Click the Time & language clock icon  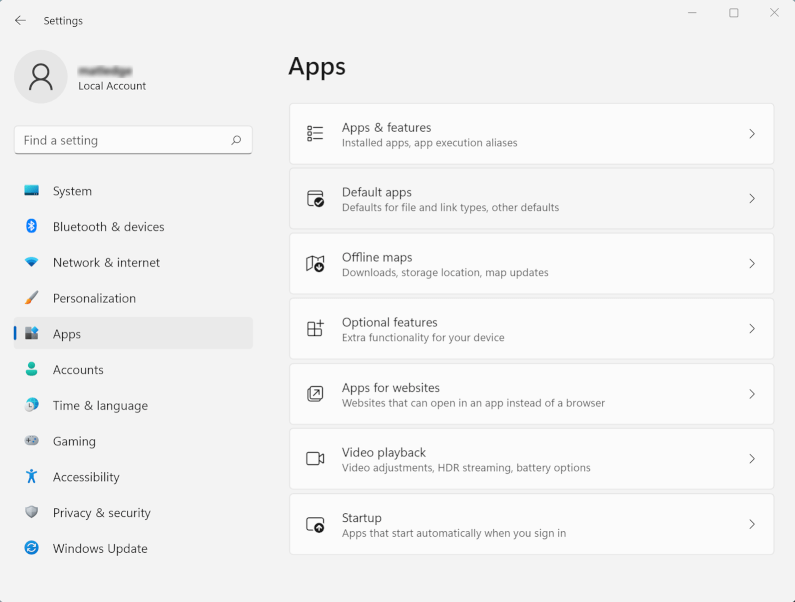tap(31, 405)
